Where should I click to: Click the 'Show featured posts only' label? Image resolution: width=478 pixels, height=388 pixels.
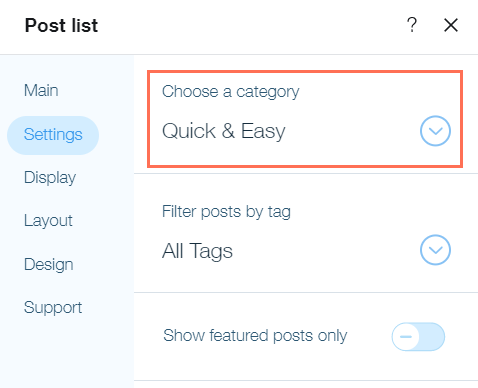(x=255, y=336)
